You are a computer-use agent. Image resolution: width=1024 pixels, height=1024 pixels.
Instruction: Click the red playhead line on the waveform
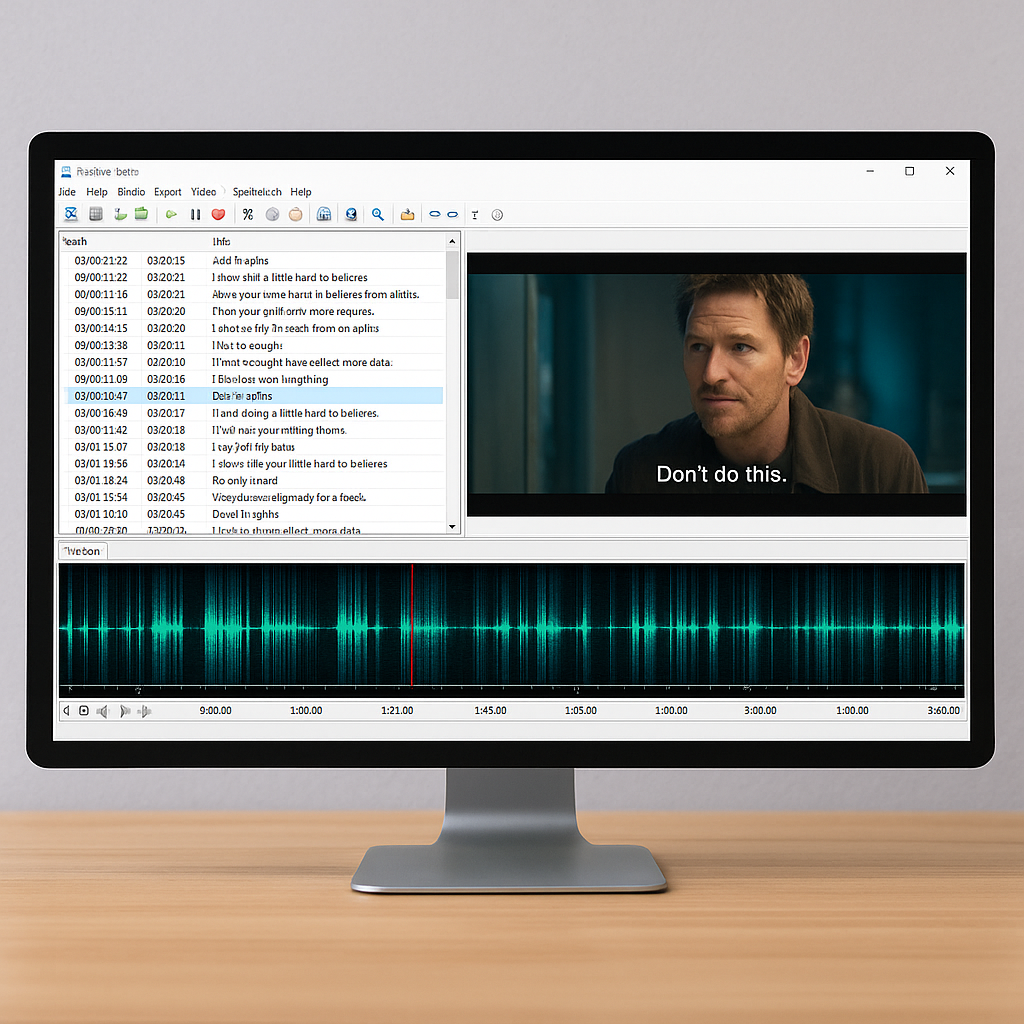(412, 624)
